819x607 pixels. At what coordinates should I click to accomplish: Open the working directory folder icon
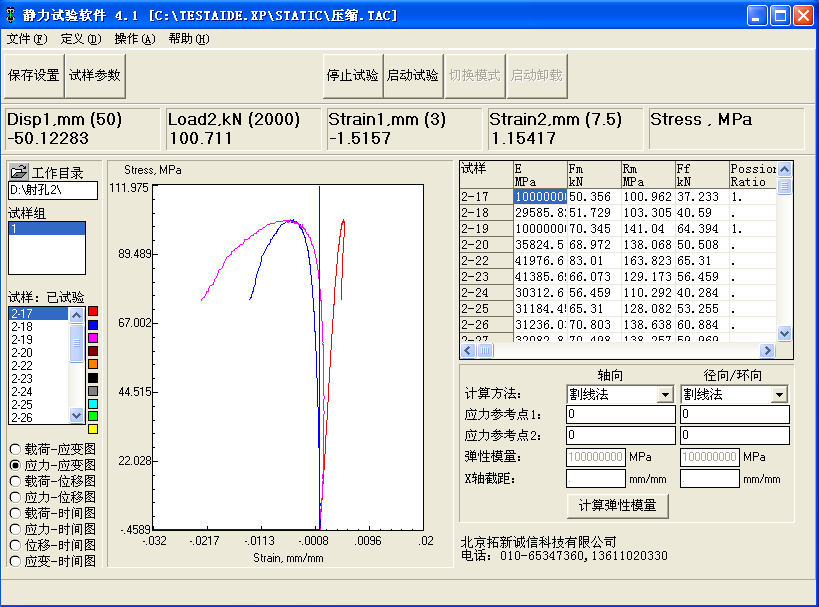[x=18, y=171]
